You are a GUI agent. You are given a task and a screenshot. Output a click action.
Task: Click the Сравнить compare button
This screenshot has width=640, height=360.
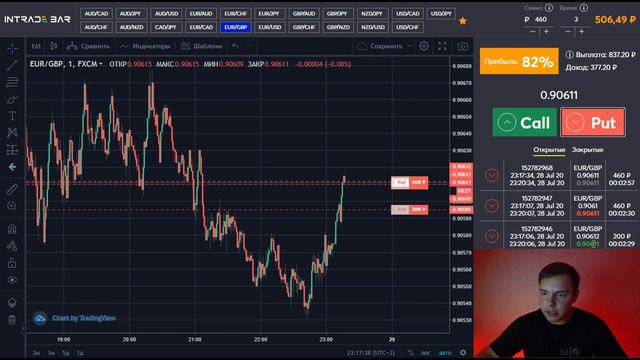(88, 46)
